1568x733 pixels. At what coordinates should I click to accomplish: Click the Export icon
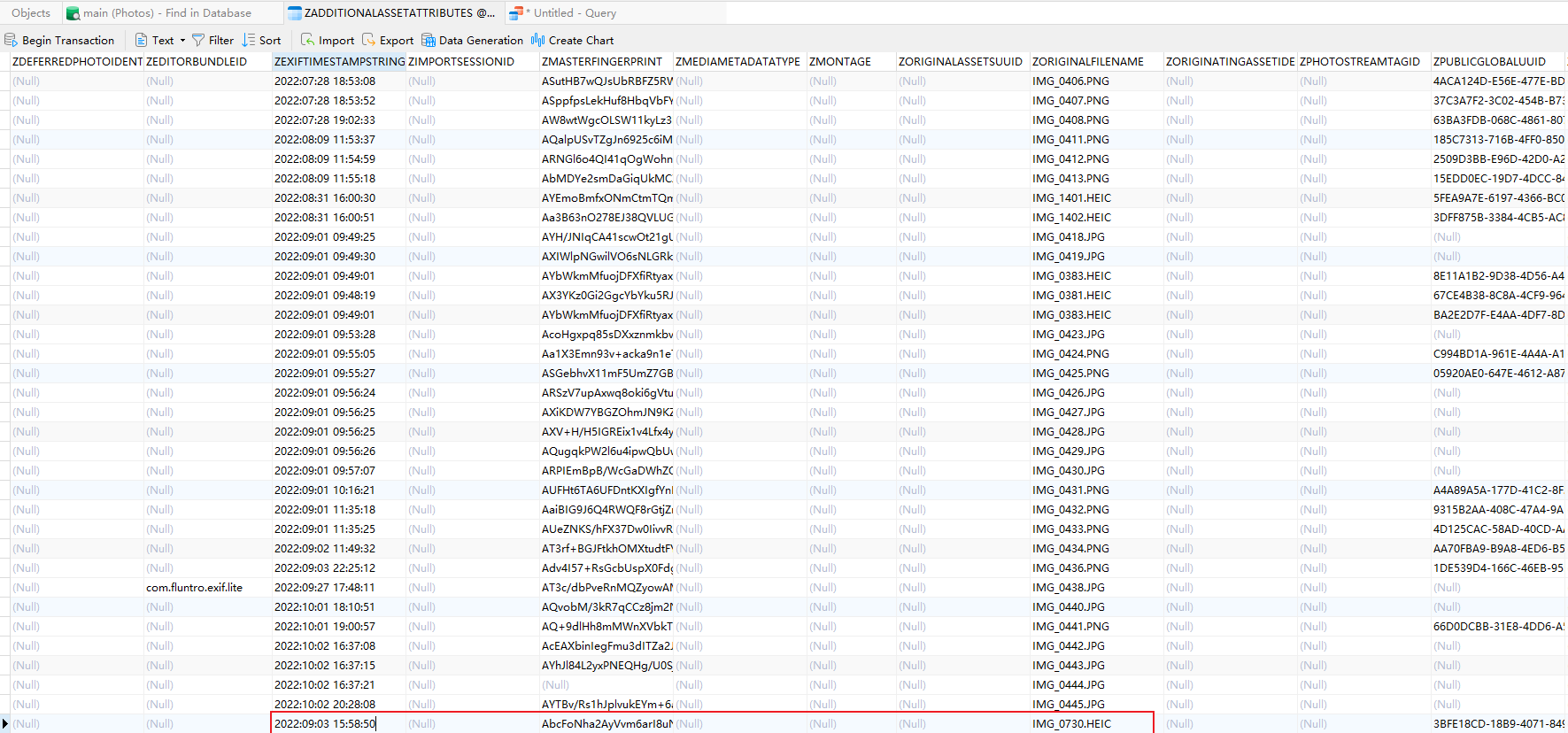(369, 40)
